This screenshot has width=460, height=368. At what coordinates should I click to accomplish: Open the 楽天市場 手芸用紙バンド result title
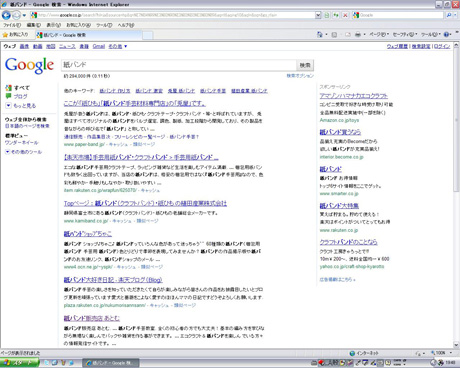pyautogui.click(x=141, y=157)
